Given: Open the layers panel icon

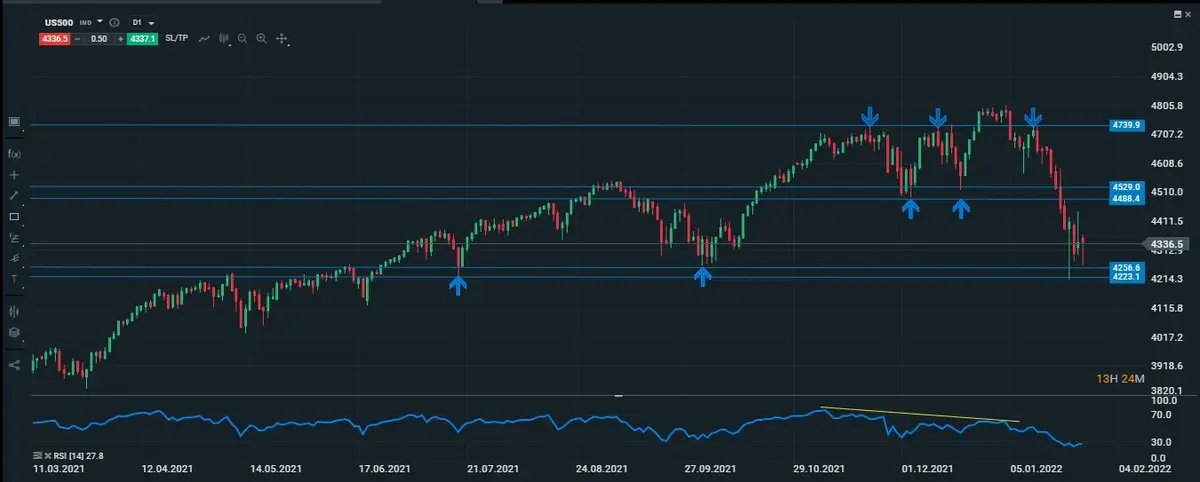Looking at the screenshot, I should pos(14,333).
